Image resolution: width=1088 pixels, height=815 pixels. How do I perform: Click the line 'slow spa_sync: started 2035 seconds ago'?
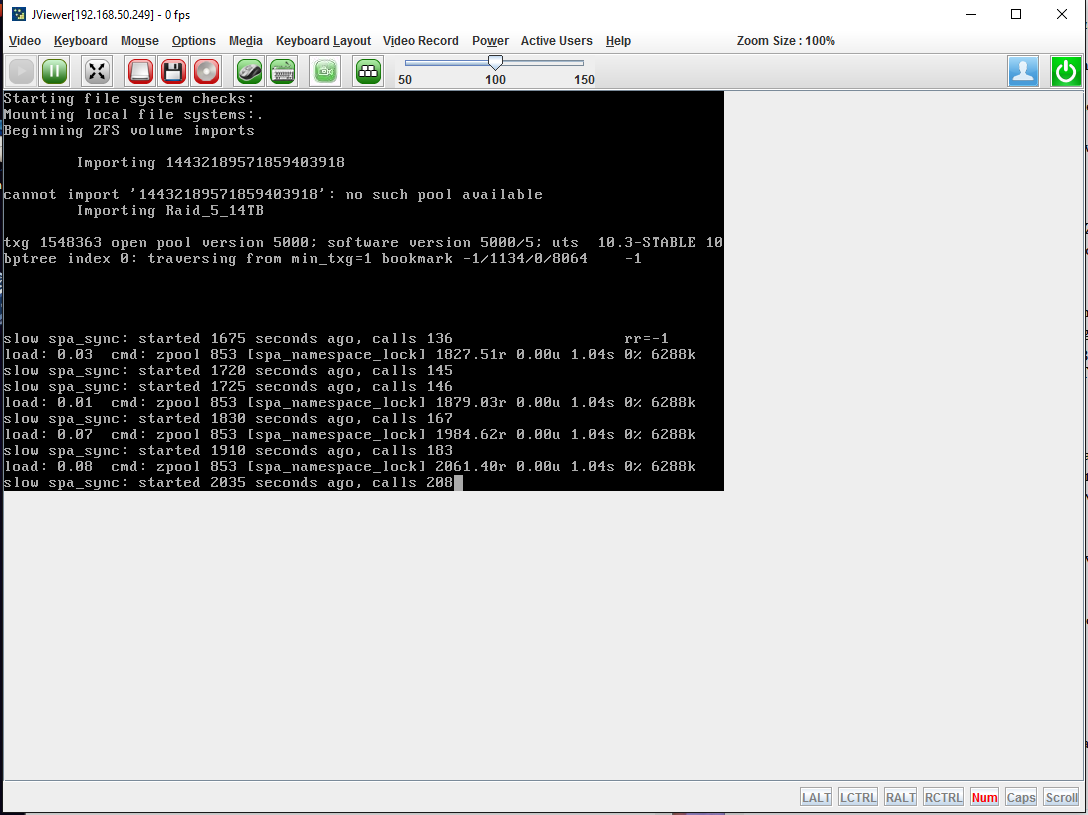[x=228, y=482]
